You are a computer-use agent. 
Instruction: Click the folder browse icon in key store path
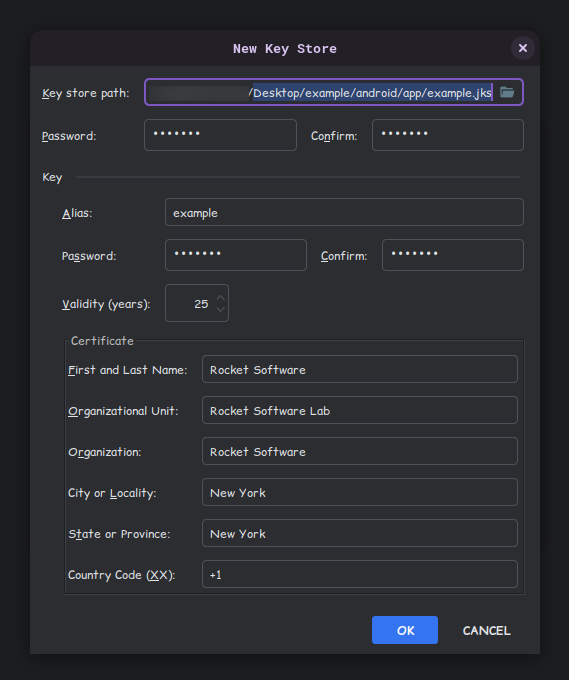pos(507,92)
